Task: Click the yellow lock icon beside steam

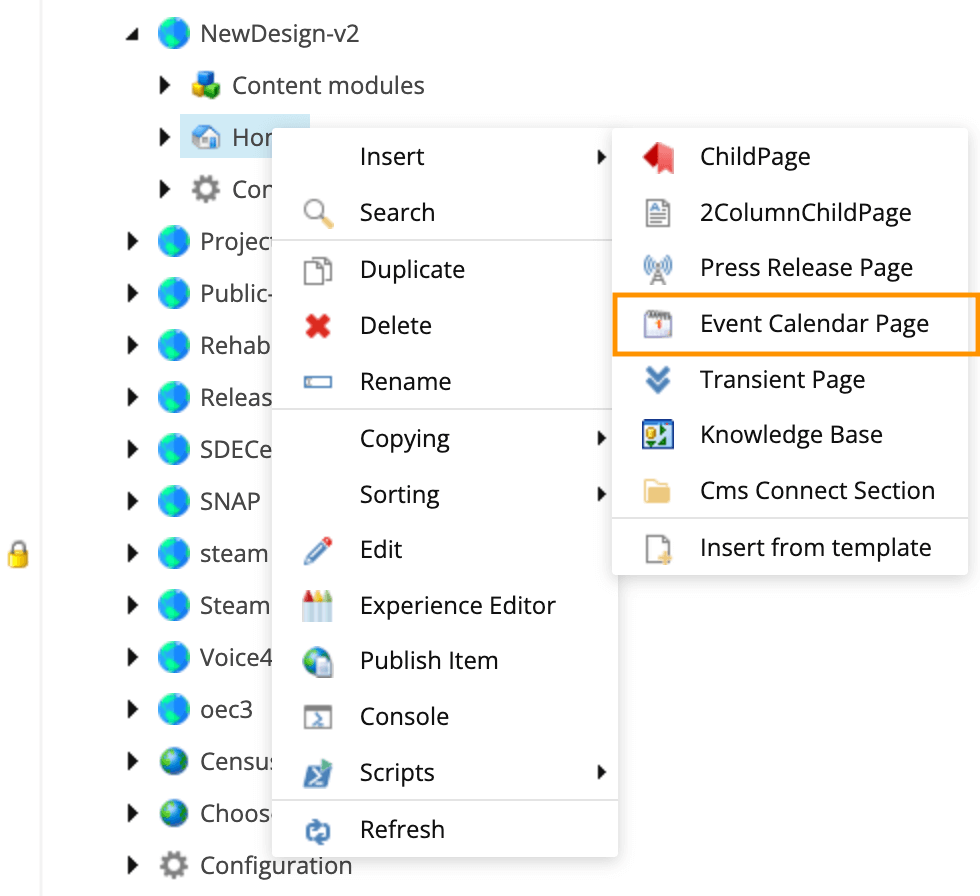Action: tap(18, 554)
